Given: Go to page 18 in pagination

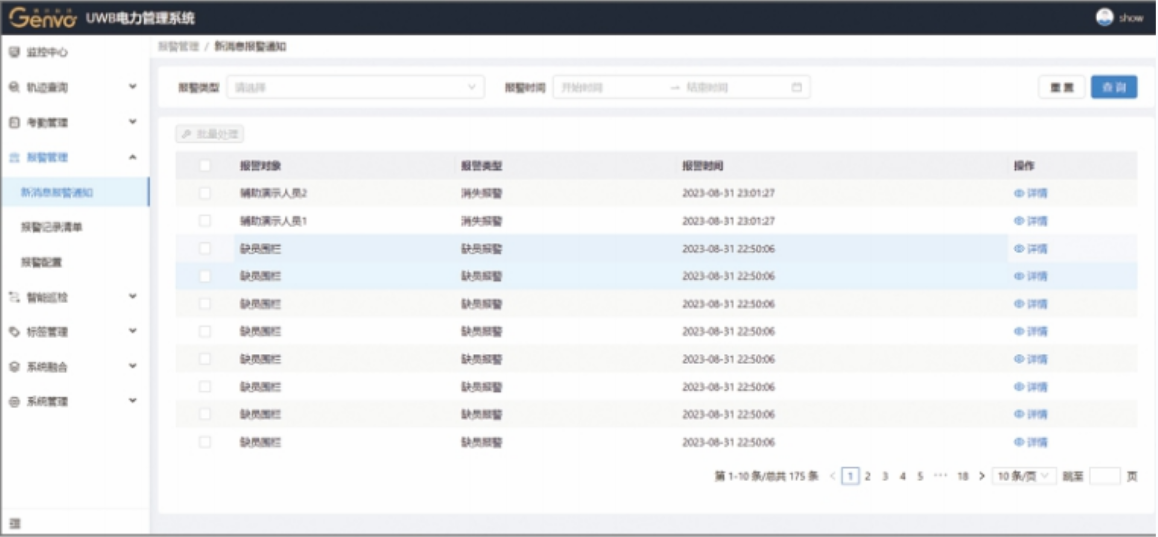Looking at the screenshot, I should pyautogui.click(x=963, y=476).
